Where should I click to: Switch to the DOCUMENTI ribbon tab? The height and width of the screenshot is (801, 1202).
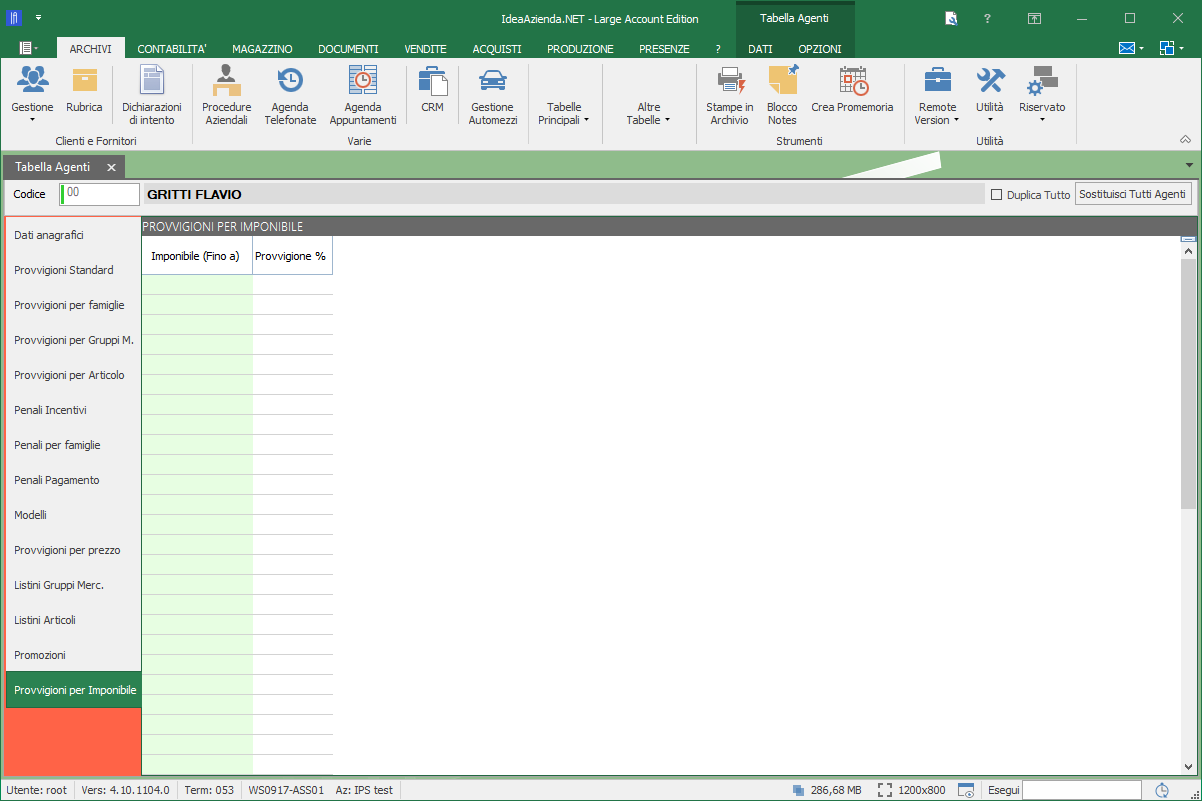coord(348,48)
